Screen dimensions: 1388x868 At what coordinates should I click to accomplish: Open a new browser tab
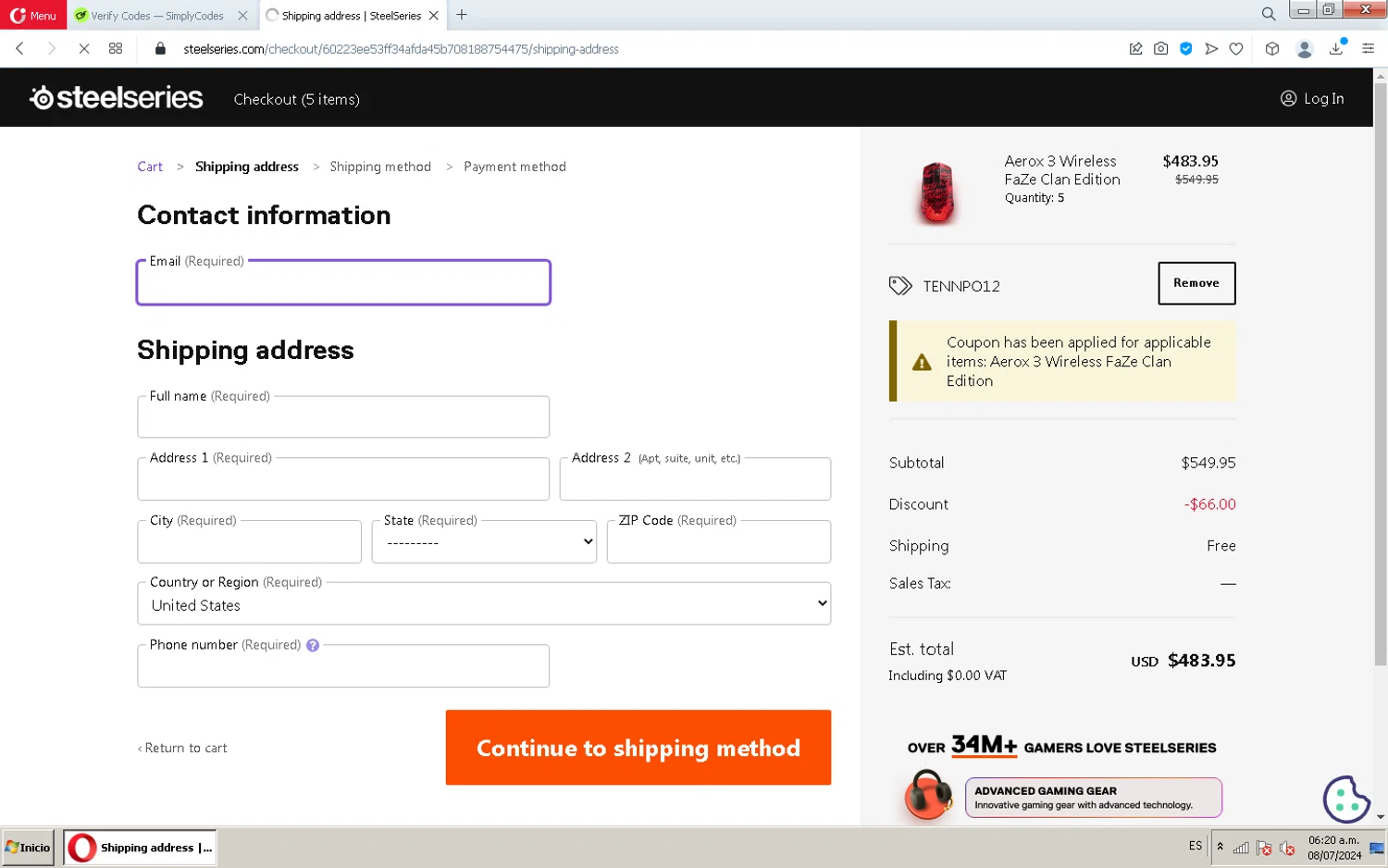[x=462, y=15]
